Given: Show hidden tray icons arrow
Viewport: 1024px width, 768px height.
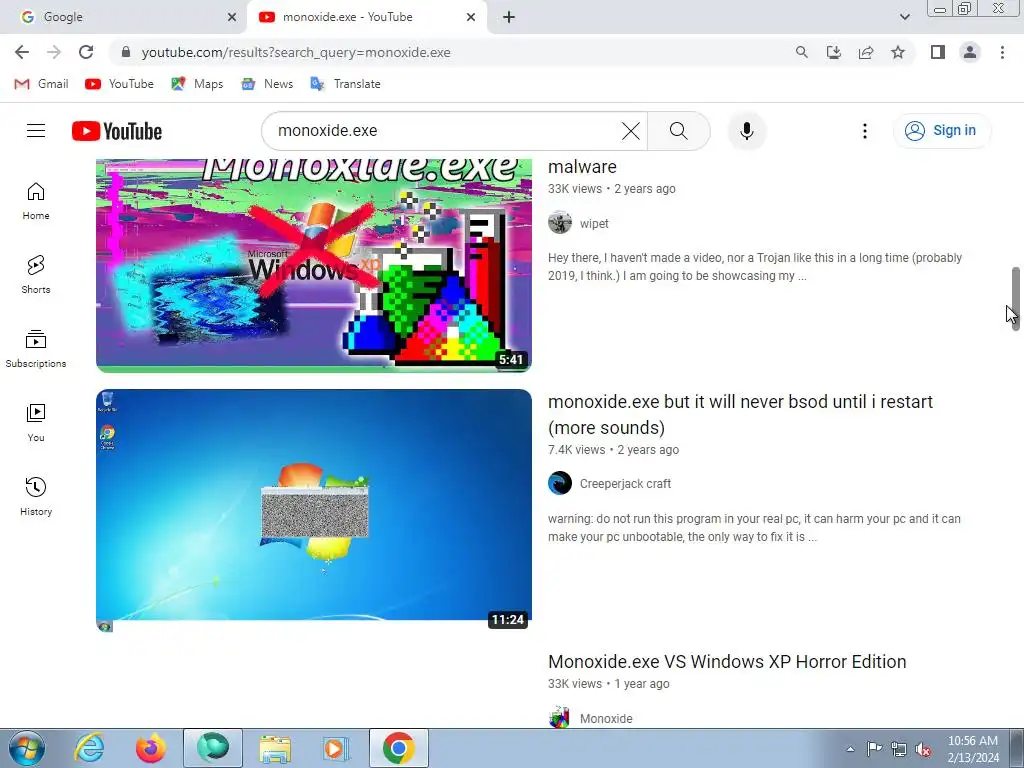Looking at the screenshot, I should [850, 749].
